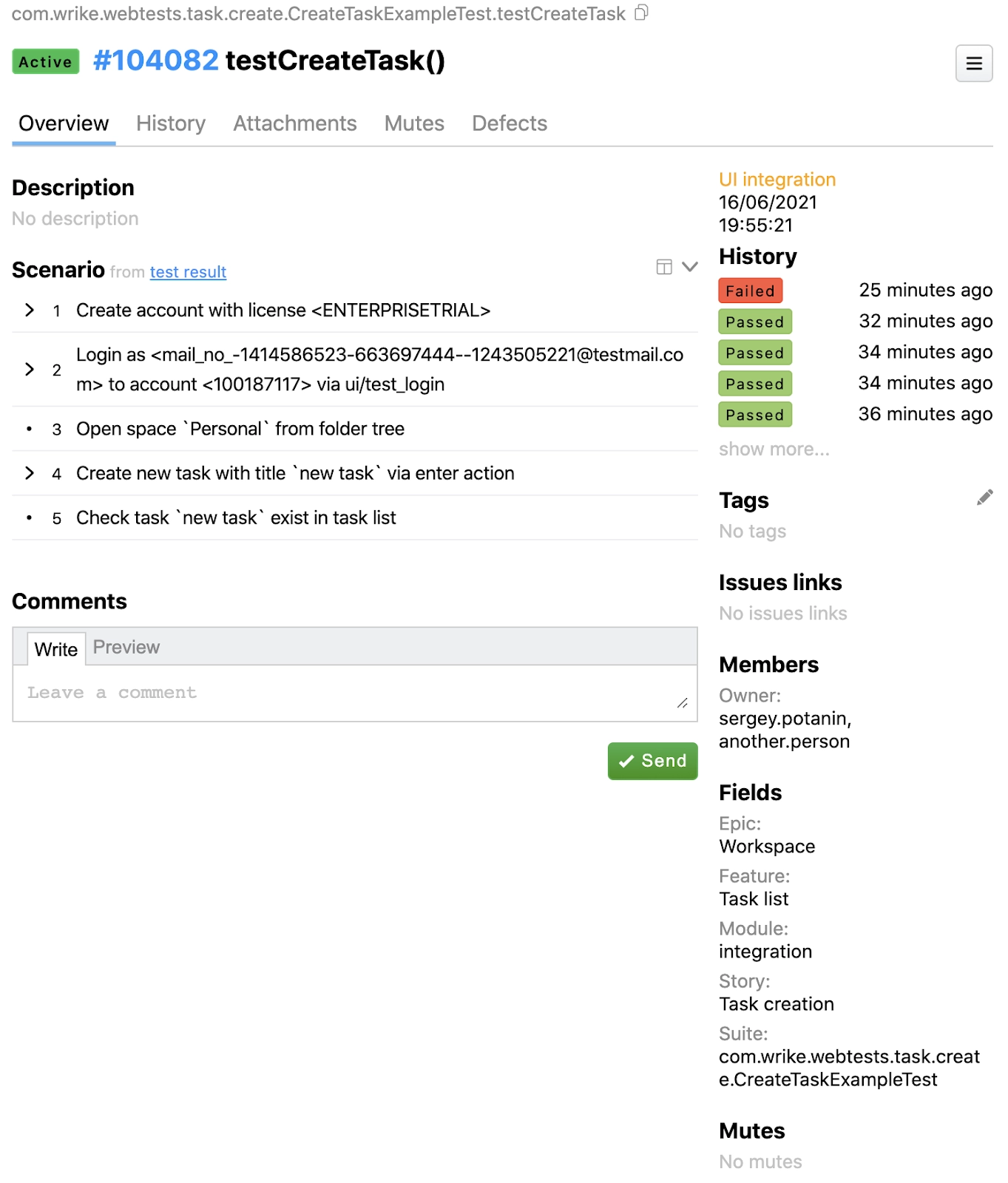This screenshot has height=1183, width=1008.
Task: Expand step 4 Create new task
Action: (x=30, y=473)
